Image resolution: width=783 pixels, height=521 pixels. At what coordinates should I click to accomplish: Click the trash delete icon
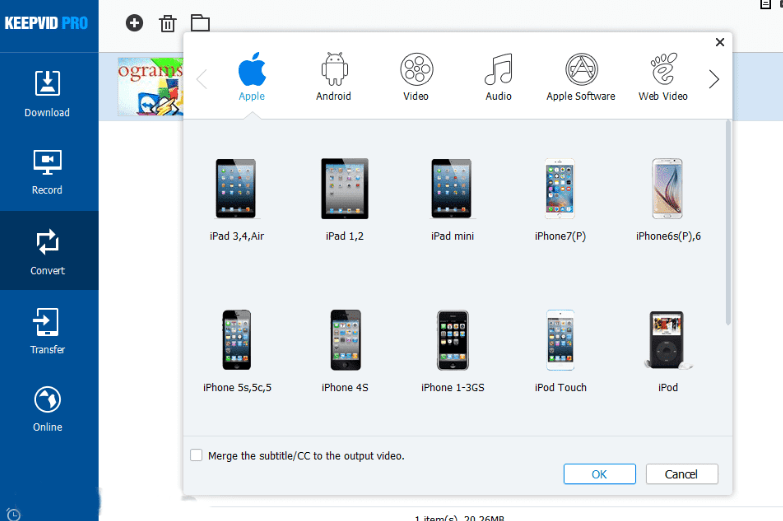pos(168,23)
